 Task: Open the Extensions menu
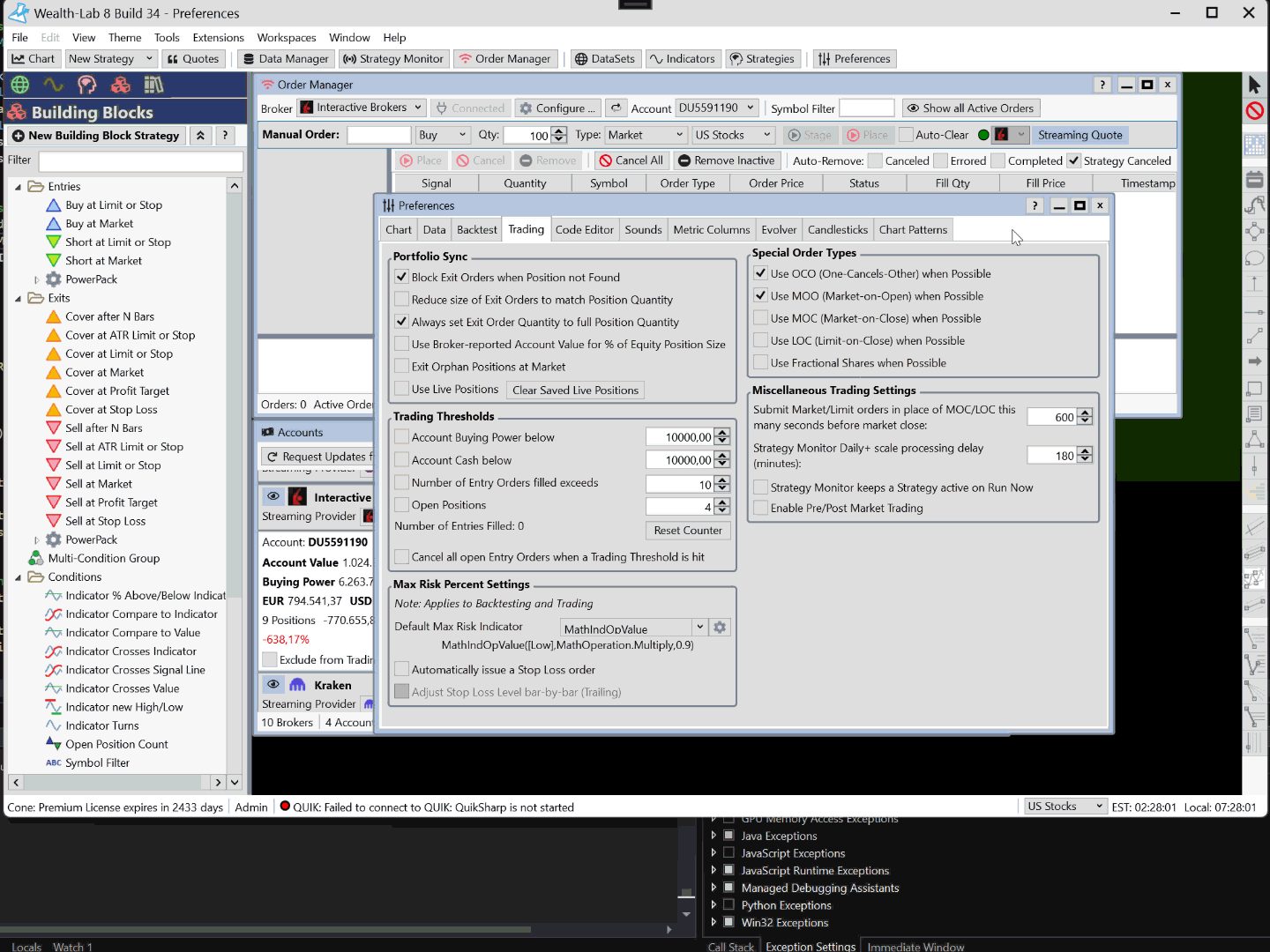pos(218,38)
